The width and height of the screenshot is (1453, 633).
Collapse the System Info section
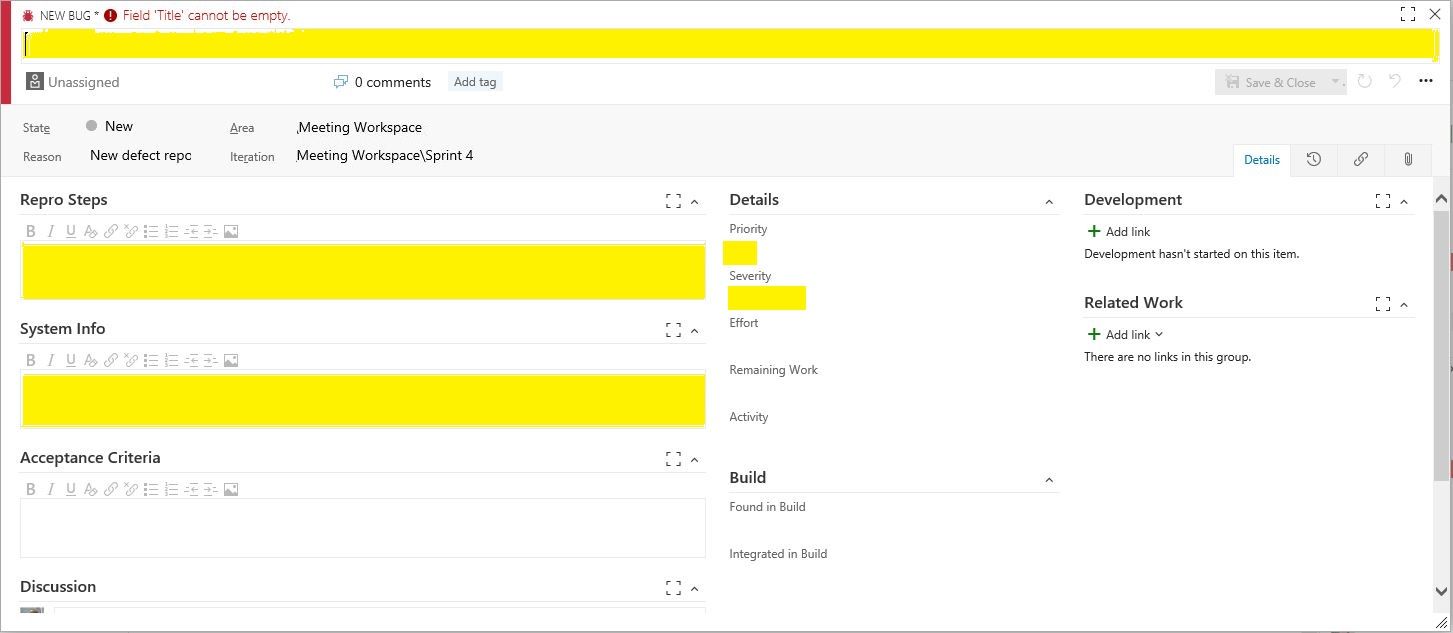coord(695,331)
